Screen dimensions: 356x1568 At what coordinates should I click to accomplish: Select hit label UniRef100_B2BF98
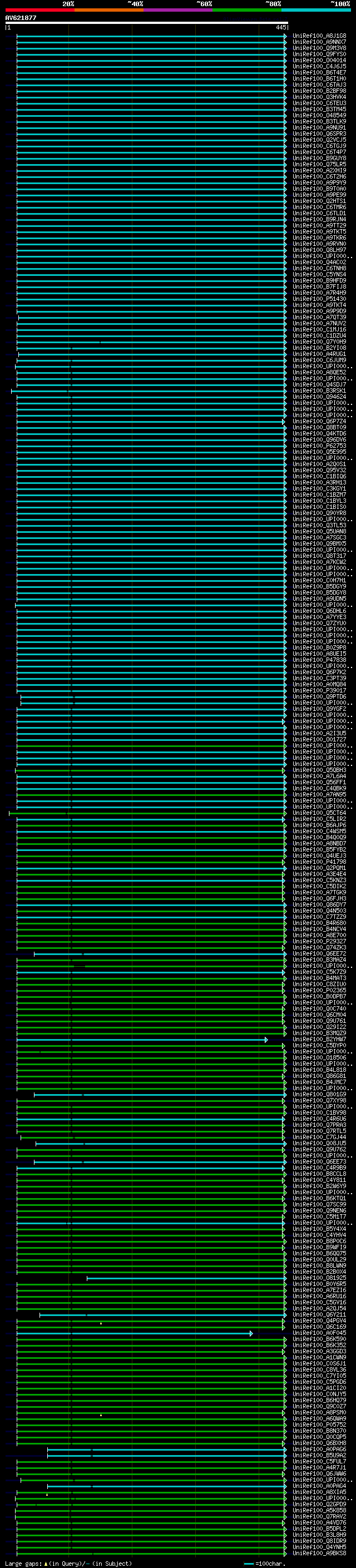click(319, 91)
